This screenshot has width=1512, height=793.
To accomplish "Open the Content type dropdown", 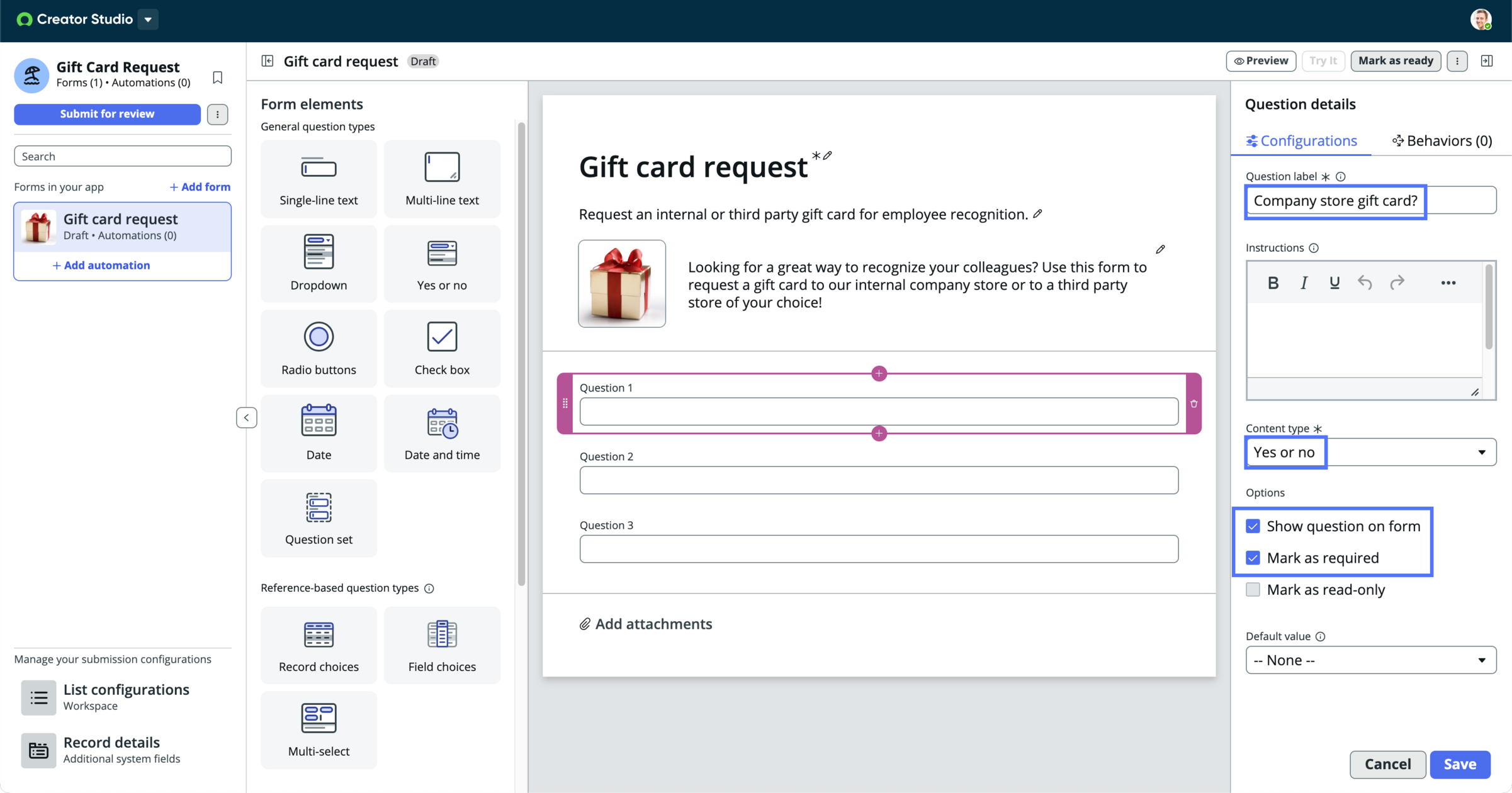I will 1371,452.
